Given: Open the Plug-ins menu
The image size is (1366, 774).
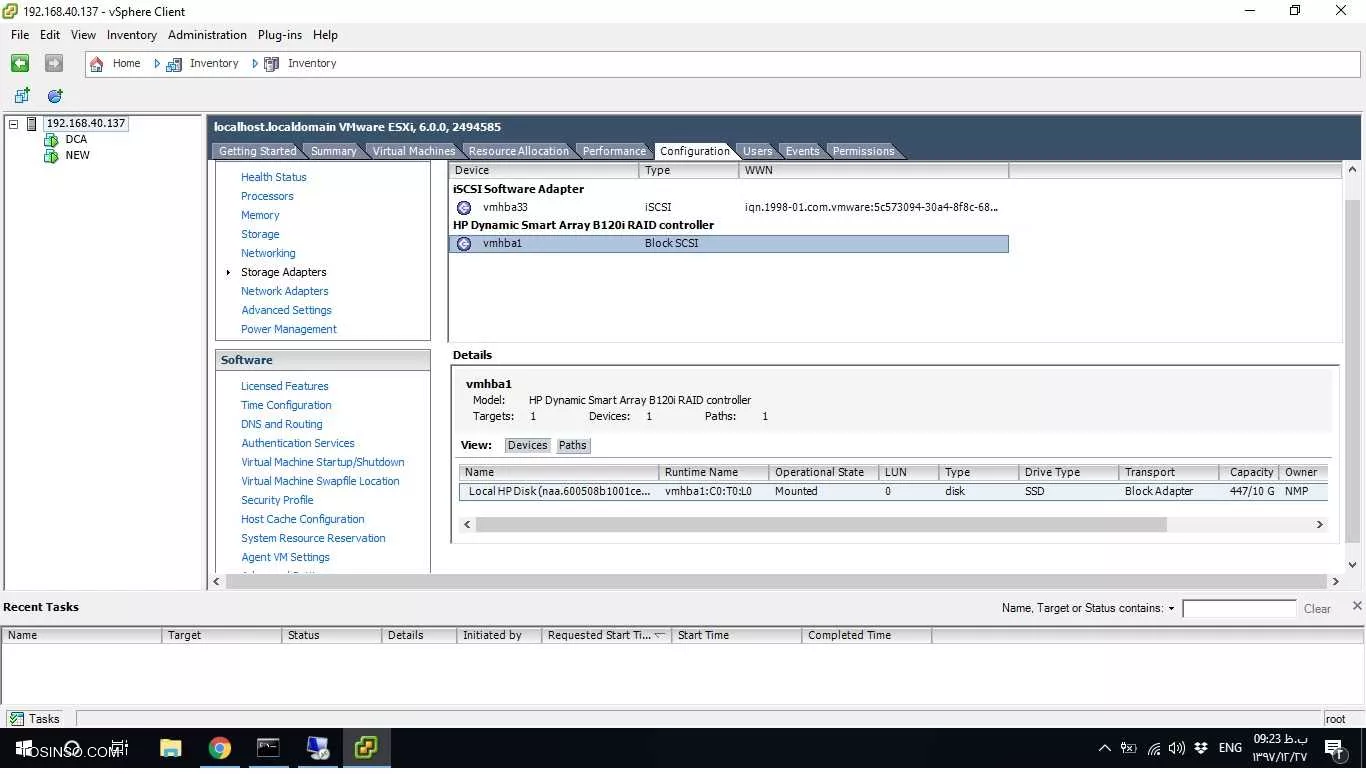Looking at the screenshot, I should (x=280, y=35).
